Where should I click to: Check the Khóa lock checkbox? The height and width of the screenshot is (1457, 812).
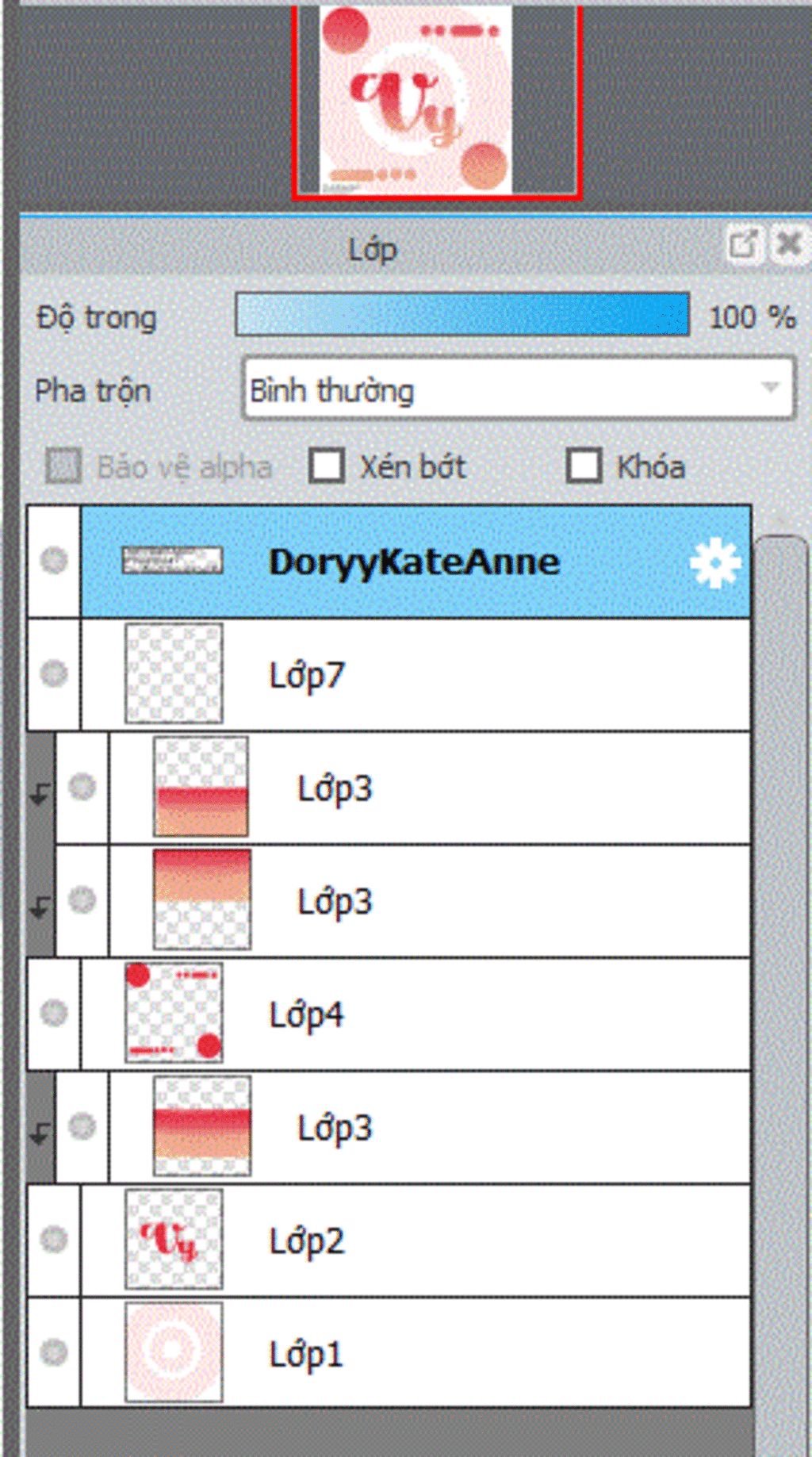coord(584,466)
